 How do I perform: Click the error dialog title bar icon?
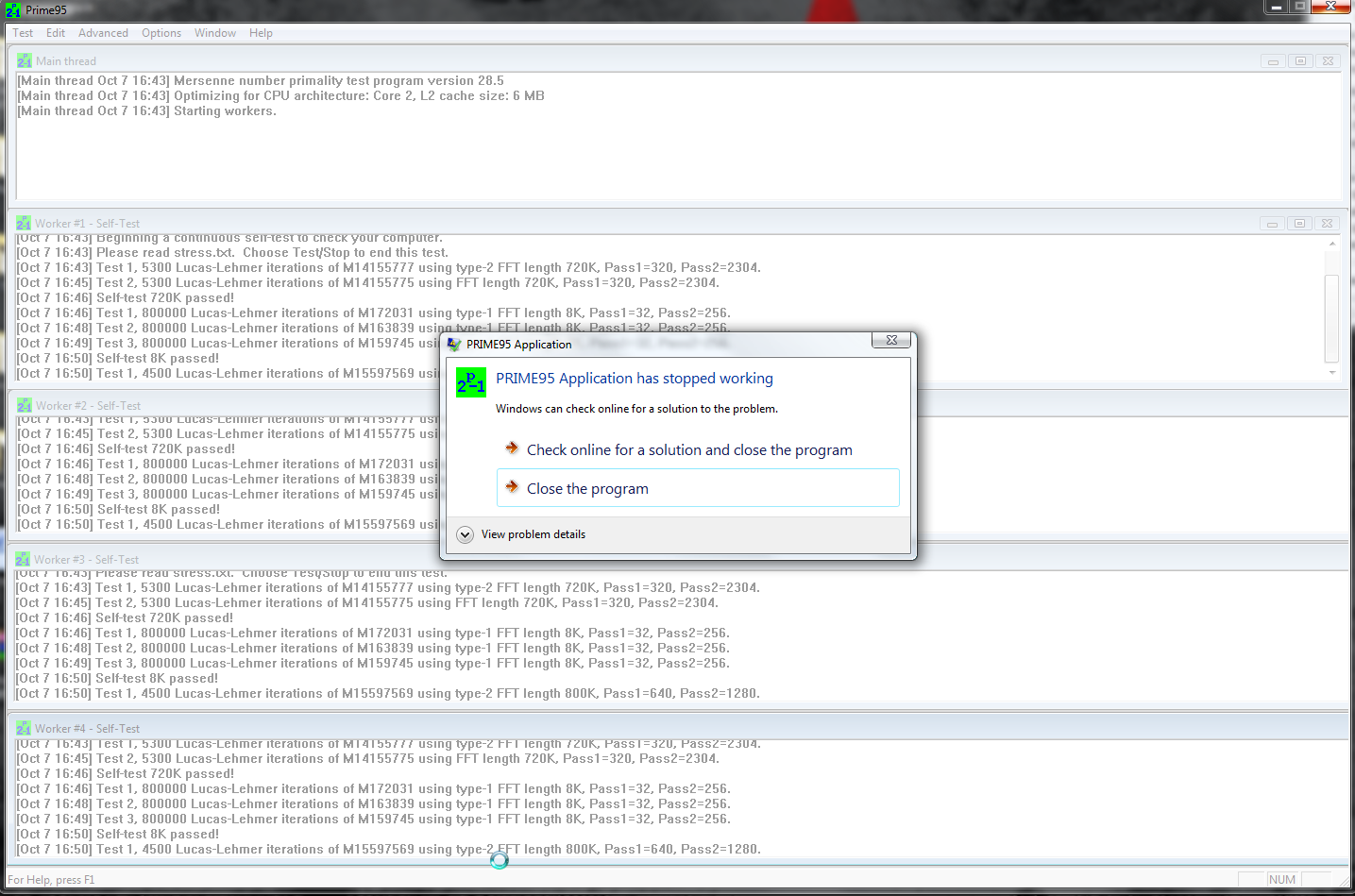454,345
